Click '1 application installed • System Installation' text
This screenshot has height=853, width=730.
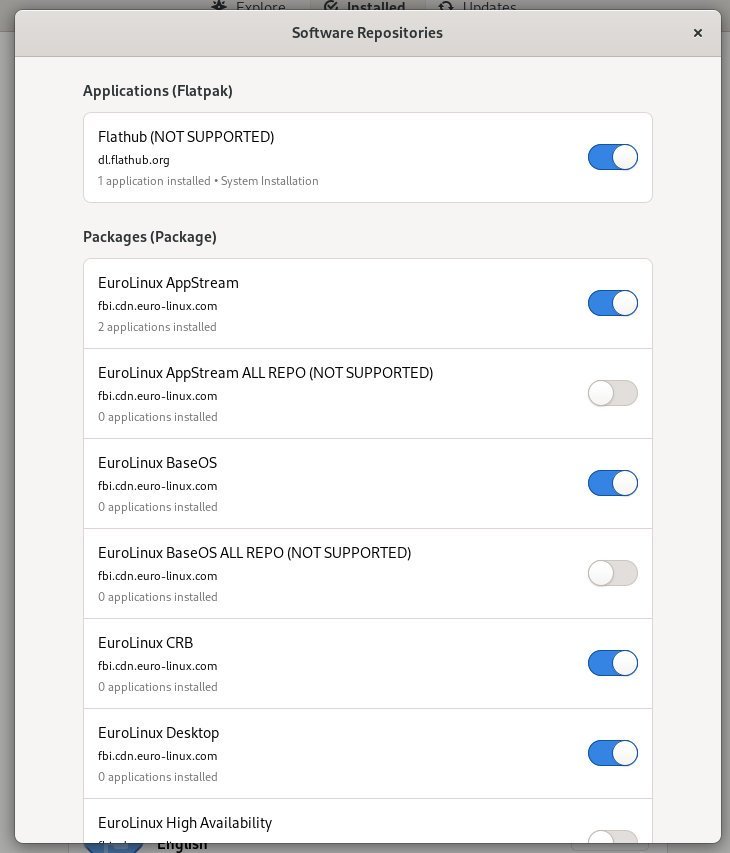(x=208, y=181)
